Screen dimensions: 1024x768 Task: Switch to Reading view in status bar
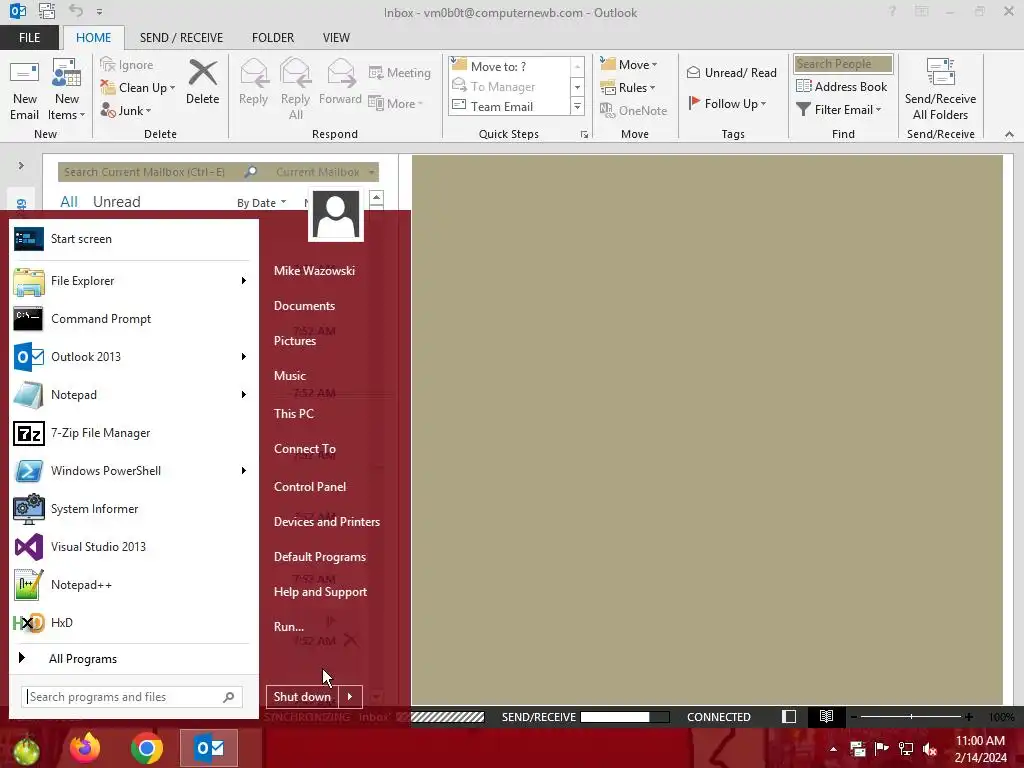click(x=826, y=716)
